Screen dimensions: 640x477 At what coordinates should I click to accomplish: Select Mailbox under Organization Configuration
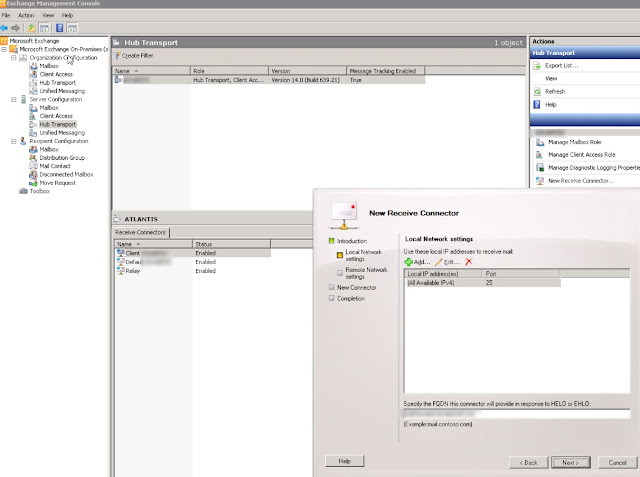(49, 66)
